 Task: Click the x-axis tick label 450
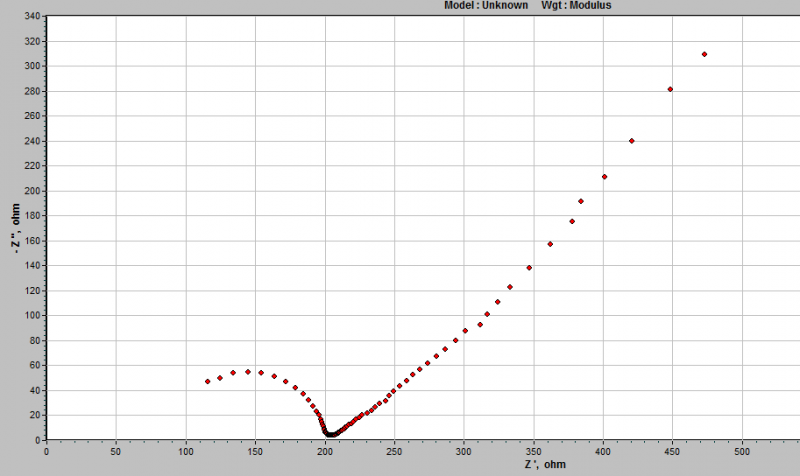[x=672, y=452]
